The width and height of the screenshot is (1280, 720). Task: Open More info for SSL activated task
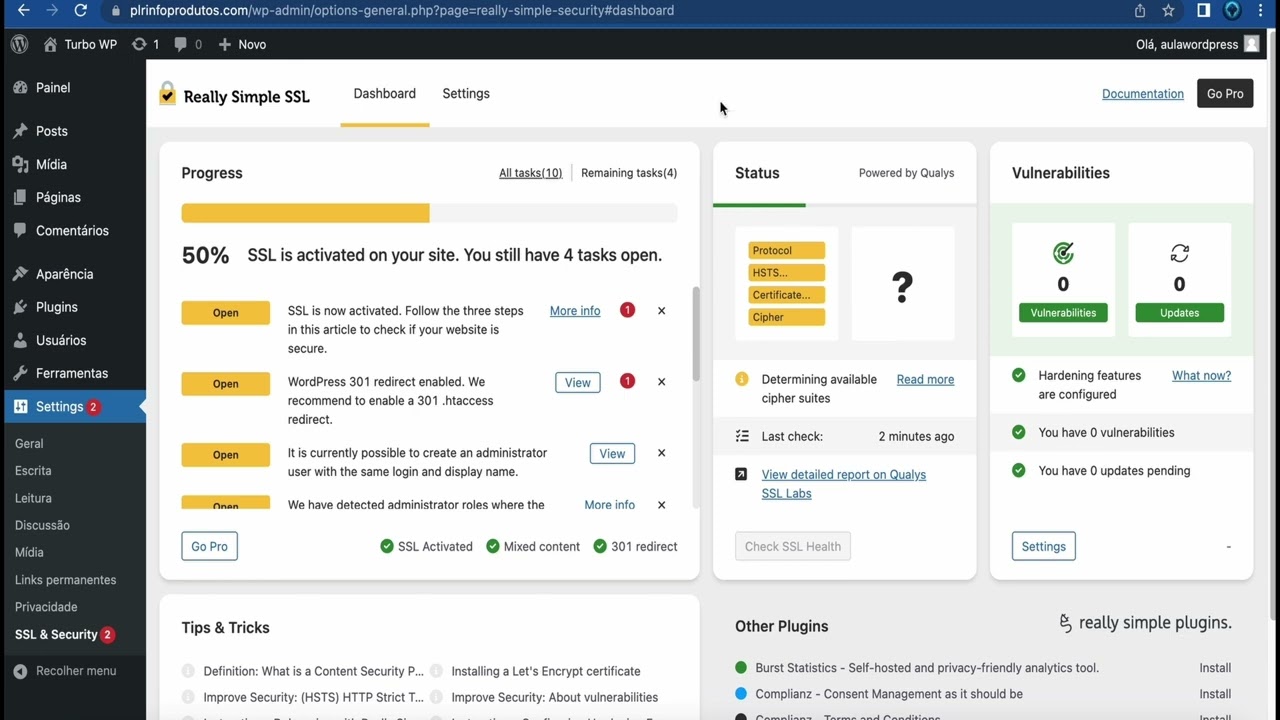[575, 311]
